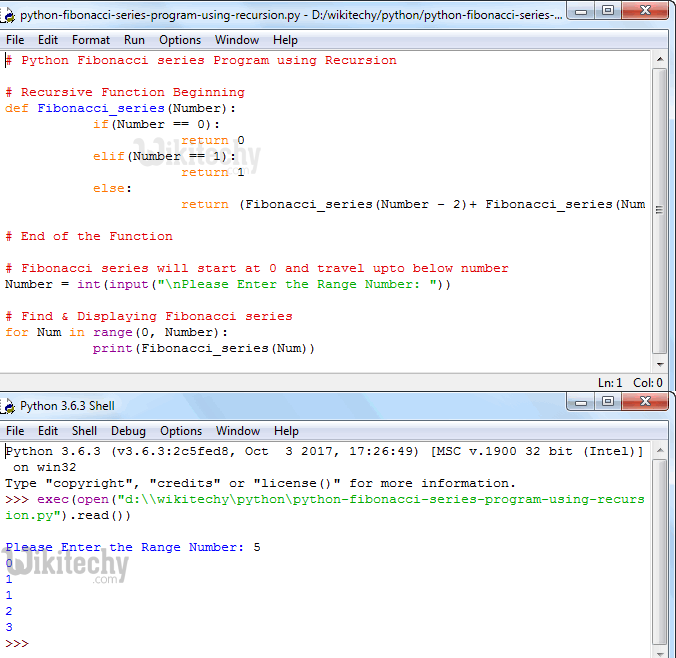
Task: Click the editor window's Python file icon
Action: (10, 15)
